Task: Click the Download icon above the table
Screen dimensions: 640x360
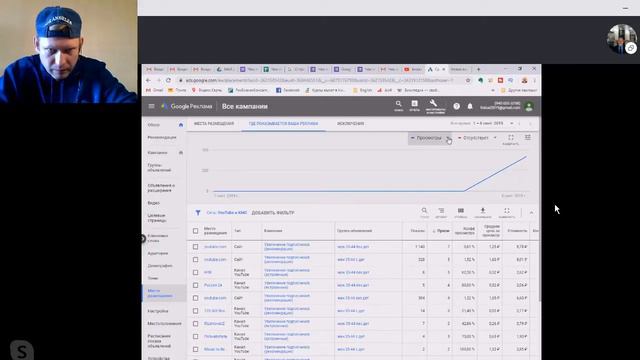Action: pyautogui.click(x=482, y=212)
